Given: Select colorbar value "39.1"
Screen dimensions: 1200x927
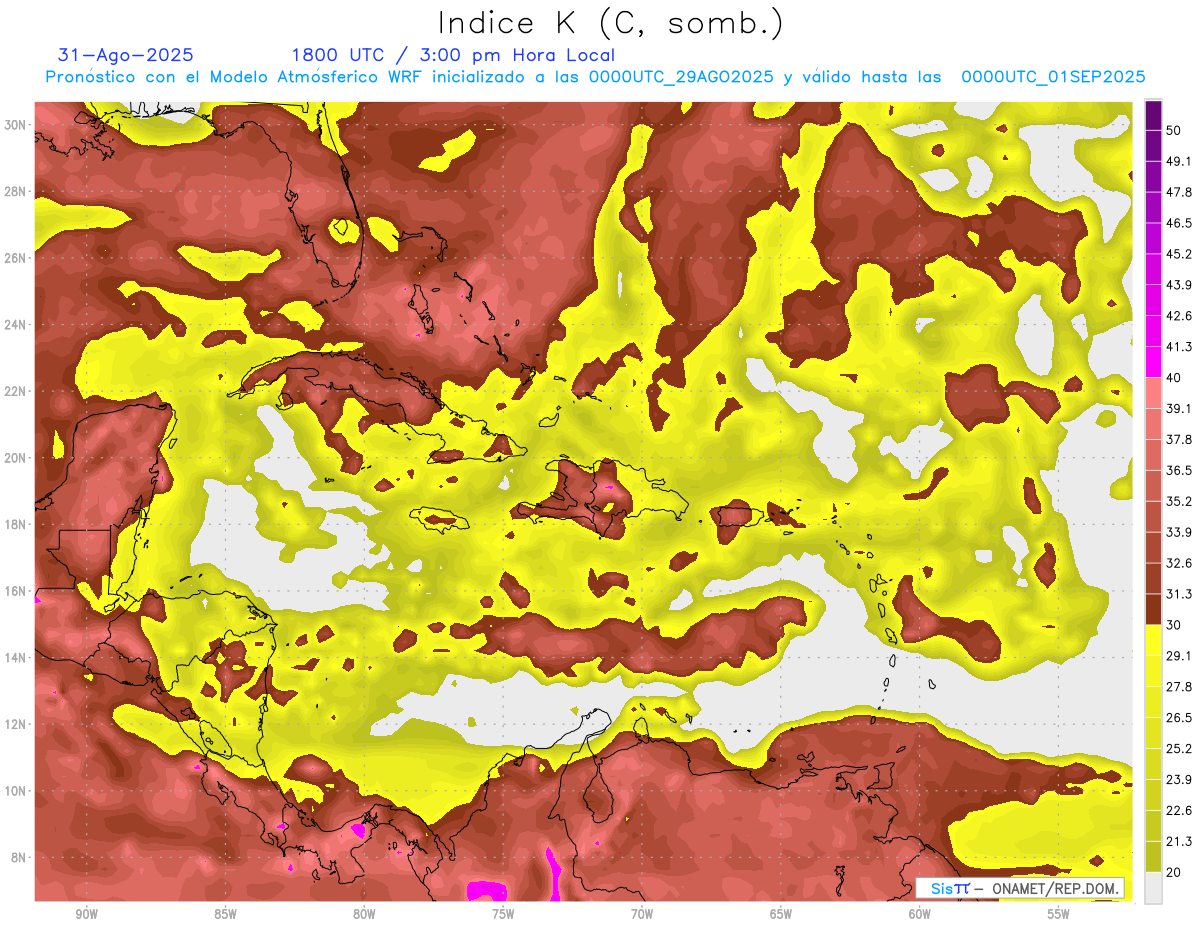Looking at the screenshot, I should [x=1179, y=408].
